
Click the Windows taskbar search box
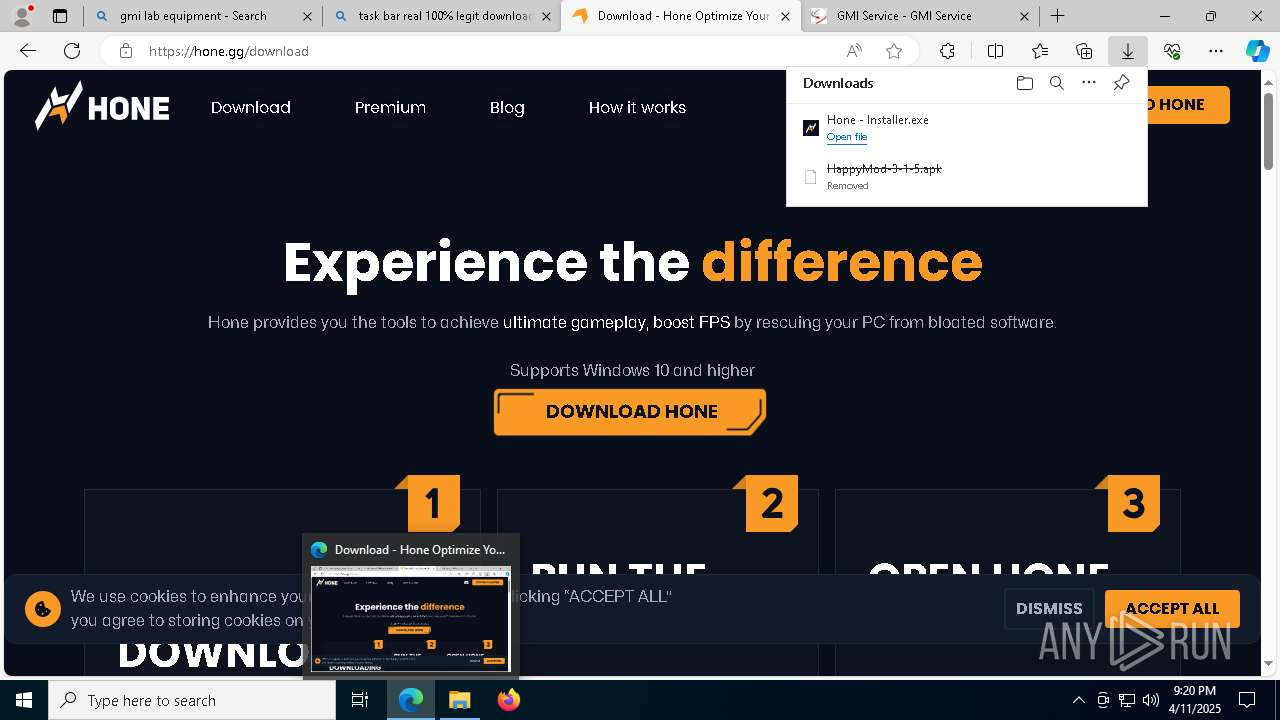tap(192, 700)
